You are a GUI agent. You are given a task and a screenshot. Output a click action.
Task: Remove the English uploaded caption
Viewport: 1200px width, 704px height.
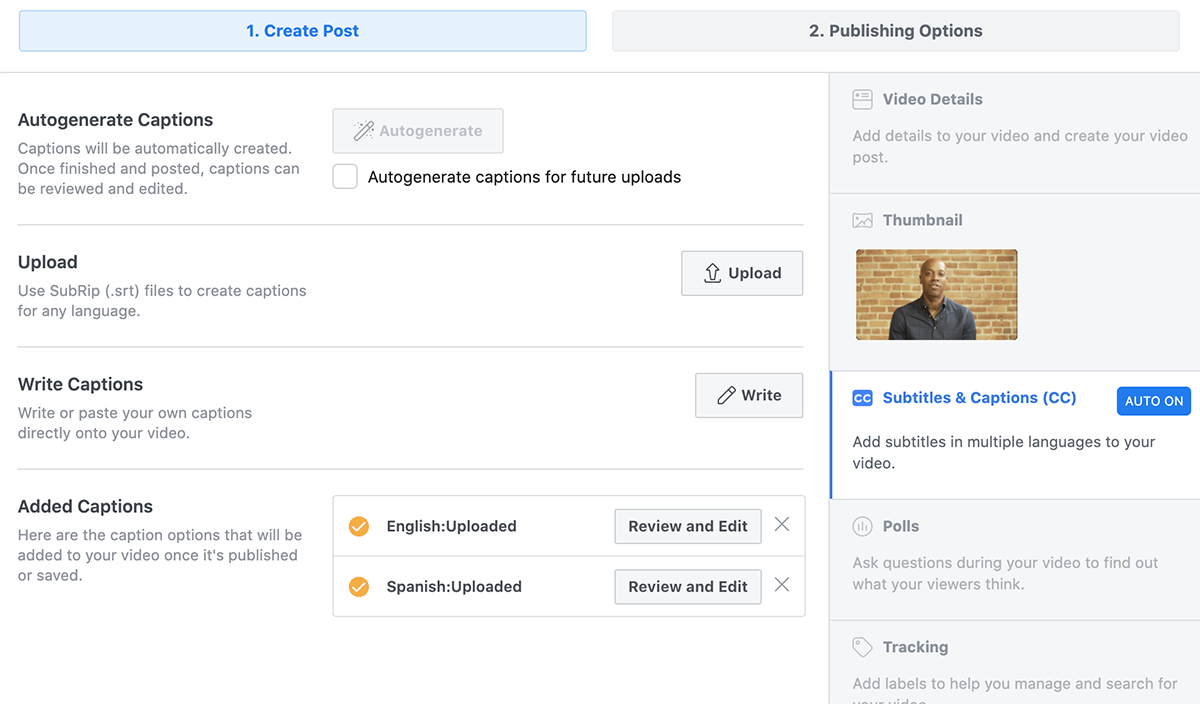tap(782, 525)
